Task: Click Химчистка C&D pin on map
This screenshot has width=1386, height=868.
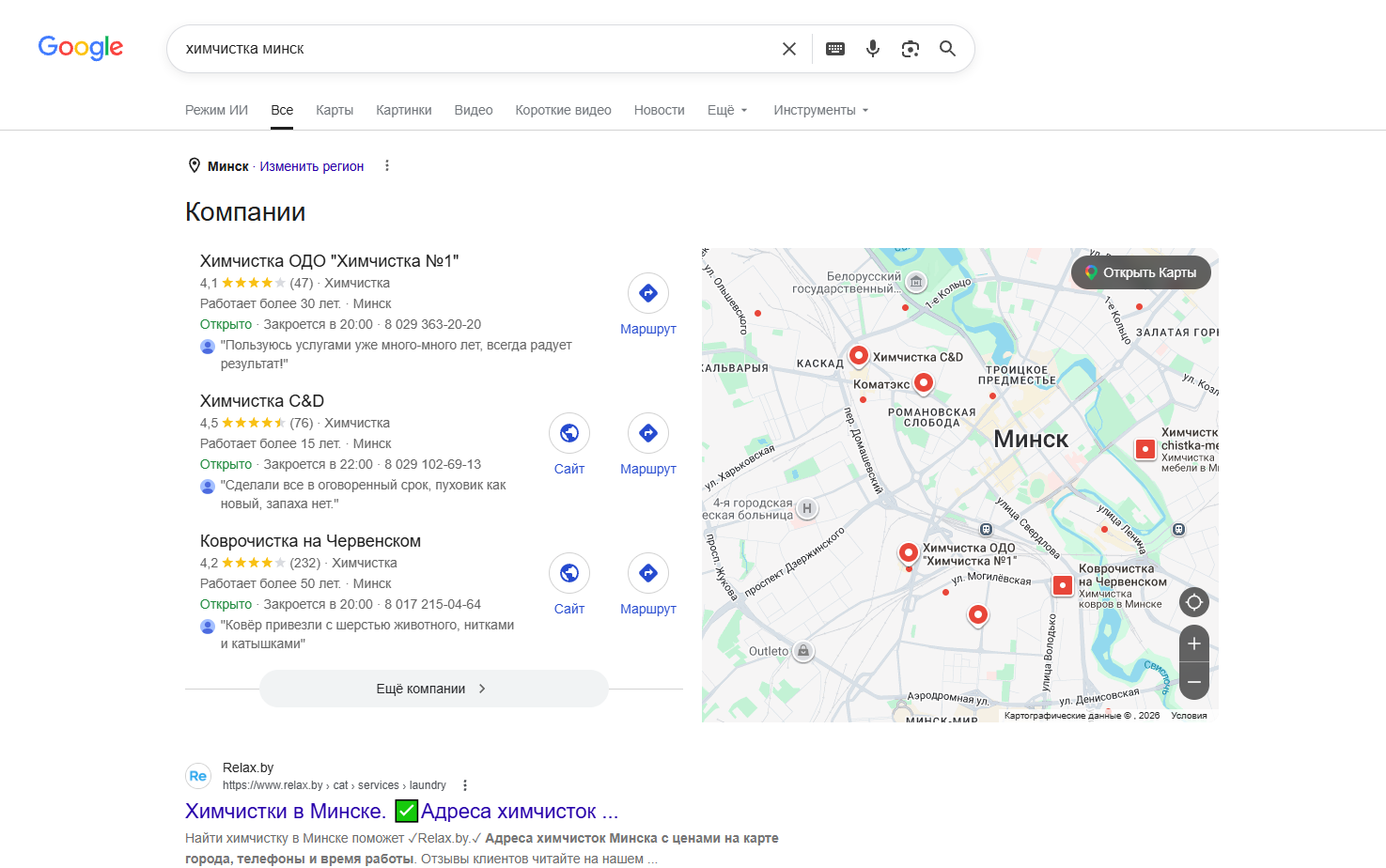Action: pyautogui.click(x=858, y=355)
